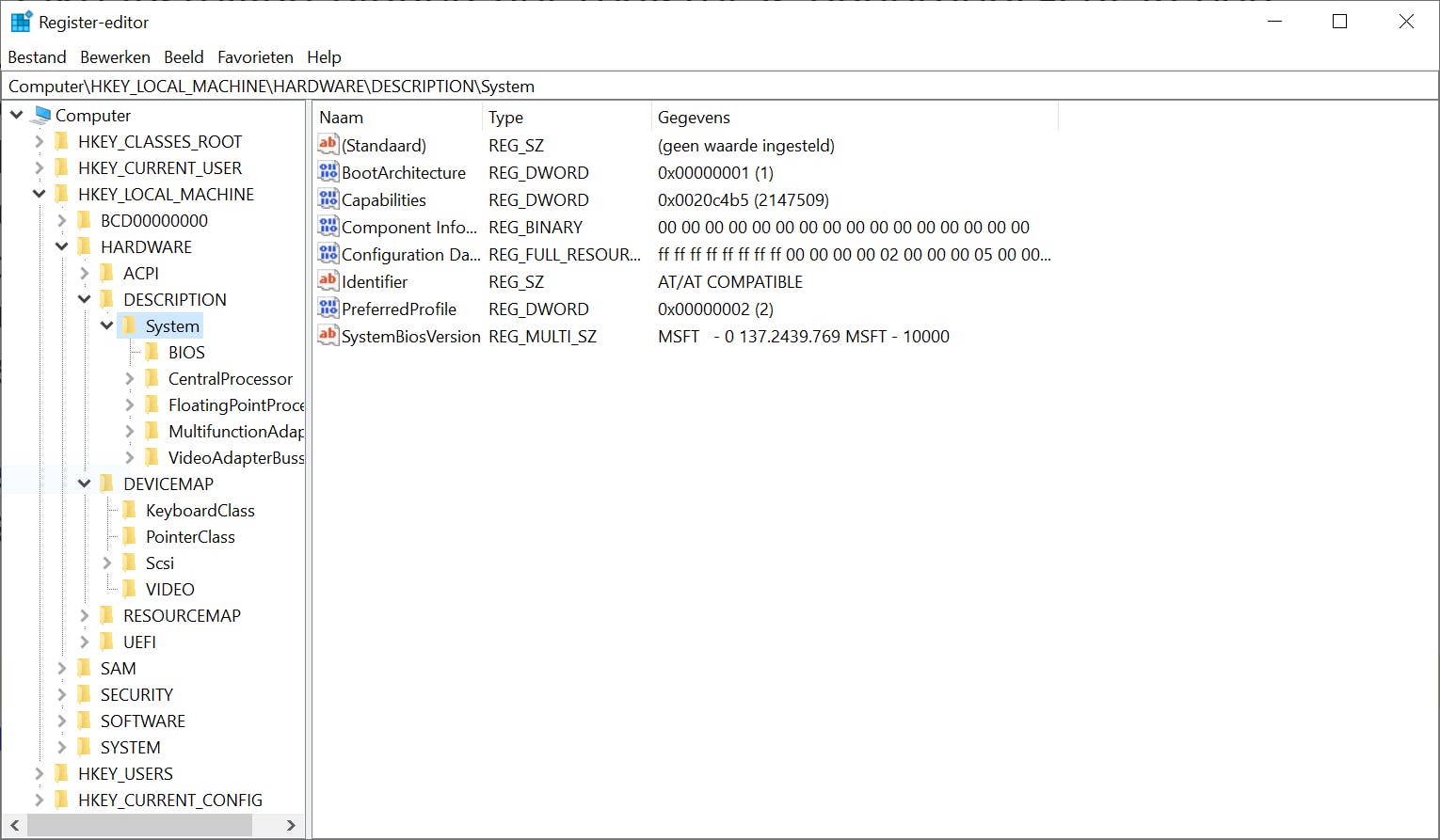Select the REG_BINARY type cell
The width and height of the screenshot is (1440, 840).
(536, 227)
